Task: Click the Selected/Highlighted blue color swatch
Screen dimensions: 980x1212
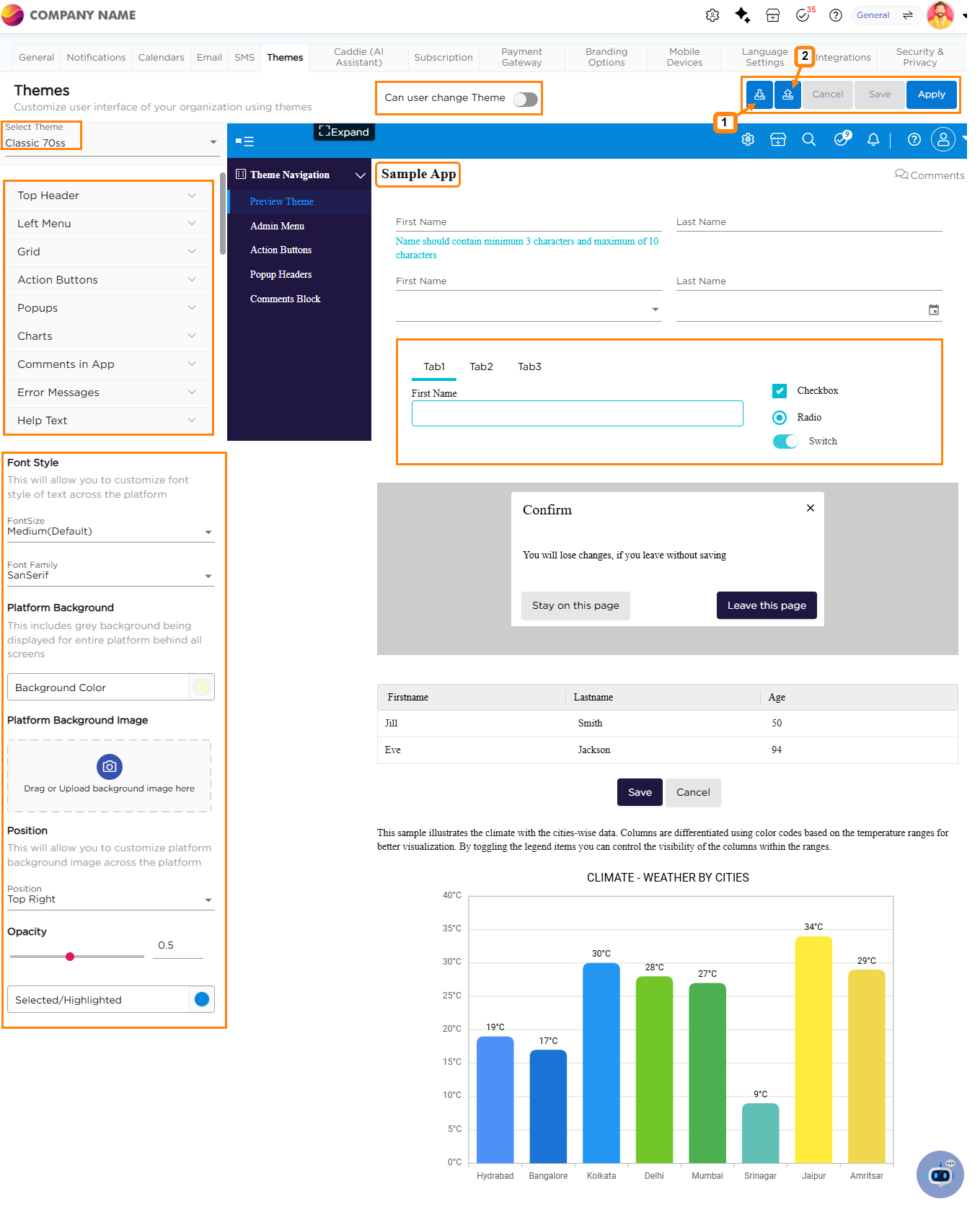Action: (202, 999)
